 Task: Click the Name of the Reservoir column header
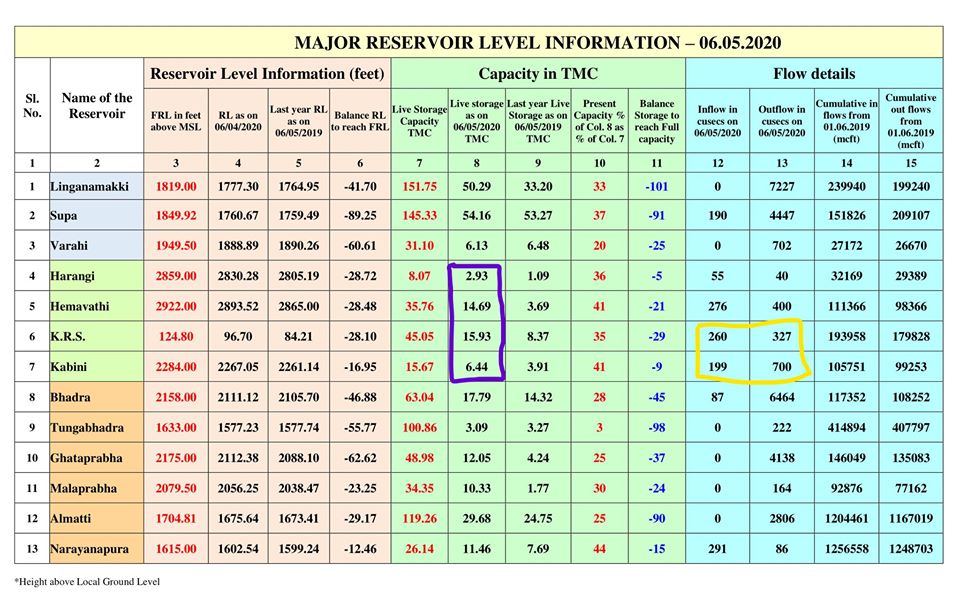click(97, 106)
